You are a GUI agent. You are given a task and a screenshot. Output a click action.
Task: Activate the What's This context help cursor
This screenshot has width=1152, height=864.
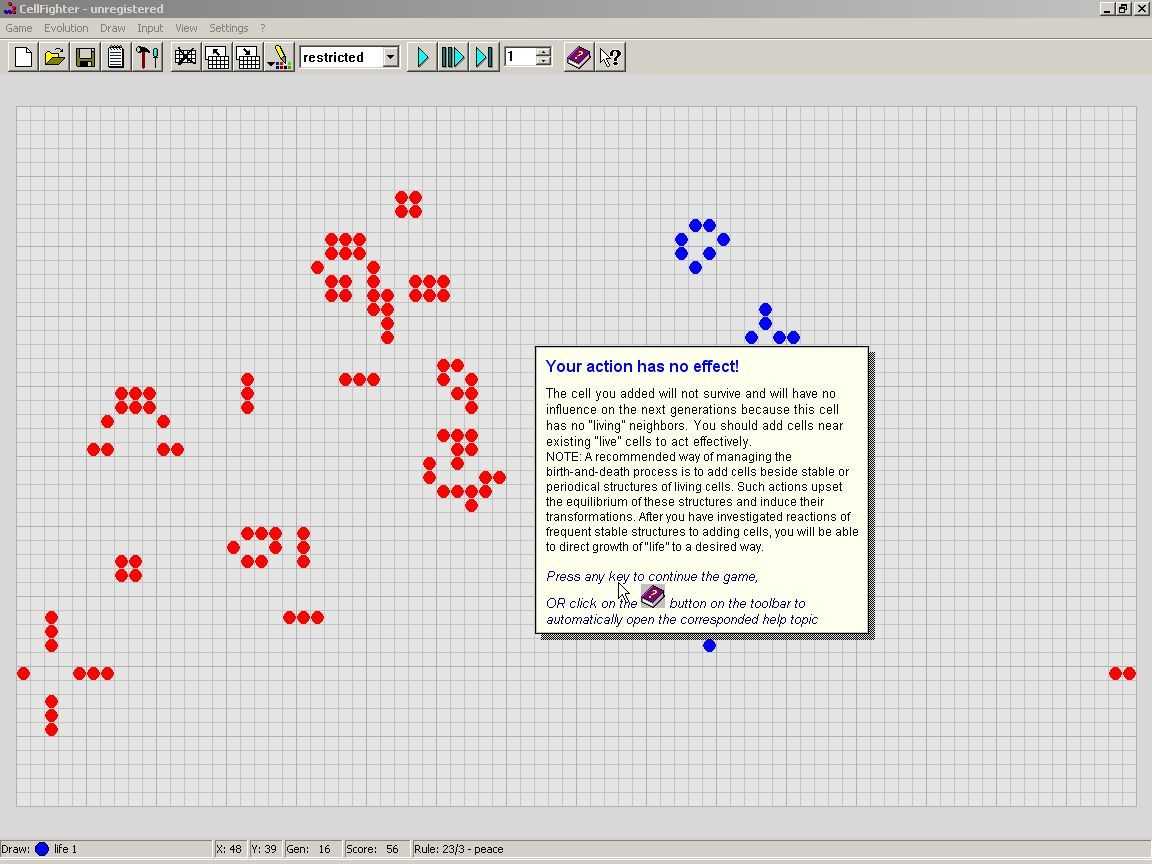click(x=609, y=57)
